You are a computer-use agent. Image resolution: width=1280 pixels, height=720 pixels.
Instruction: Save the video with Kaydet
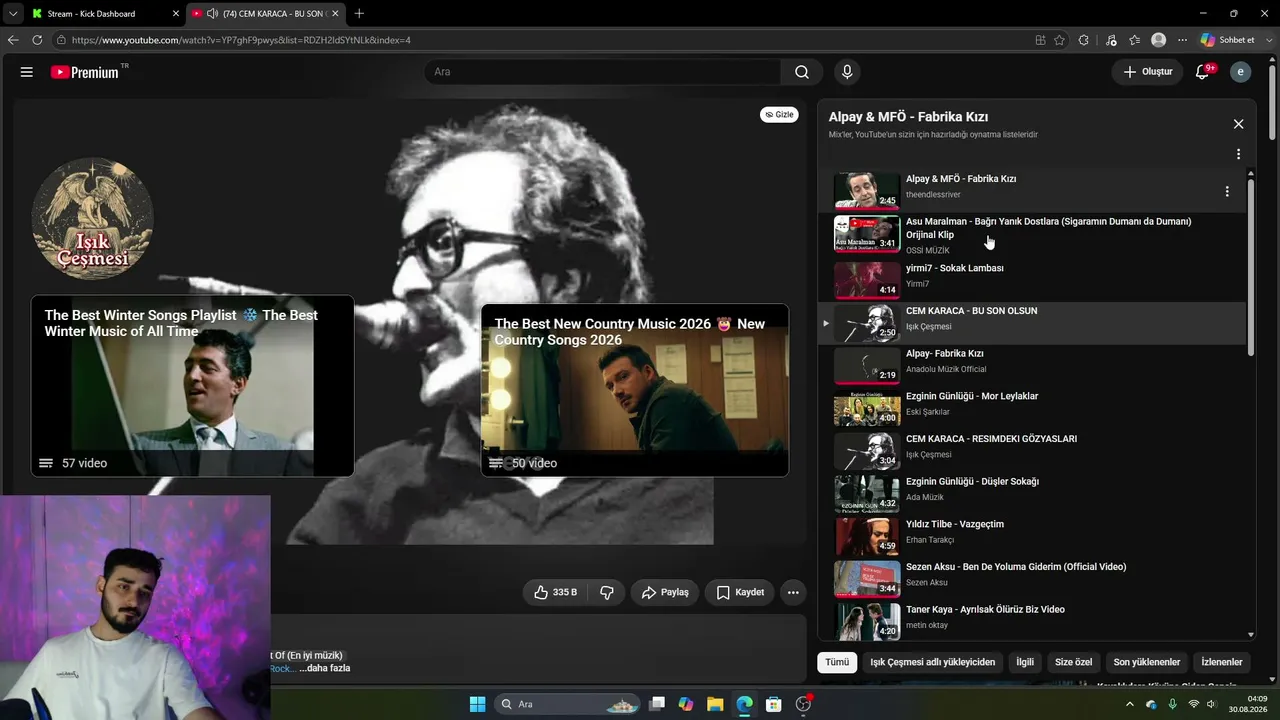[x=740, y=592]
